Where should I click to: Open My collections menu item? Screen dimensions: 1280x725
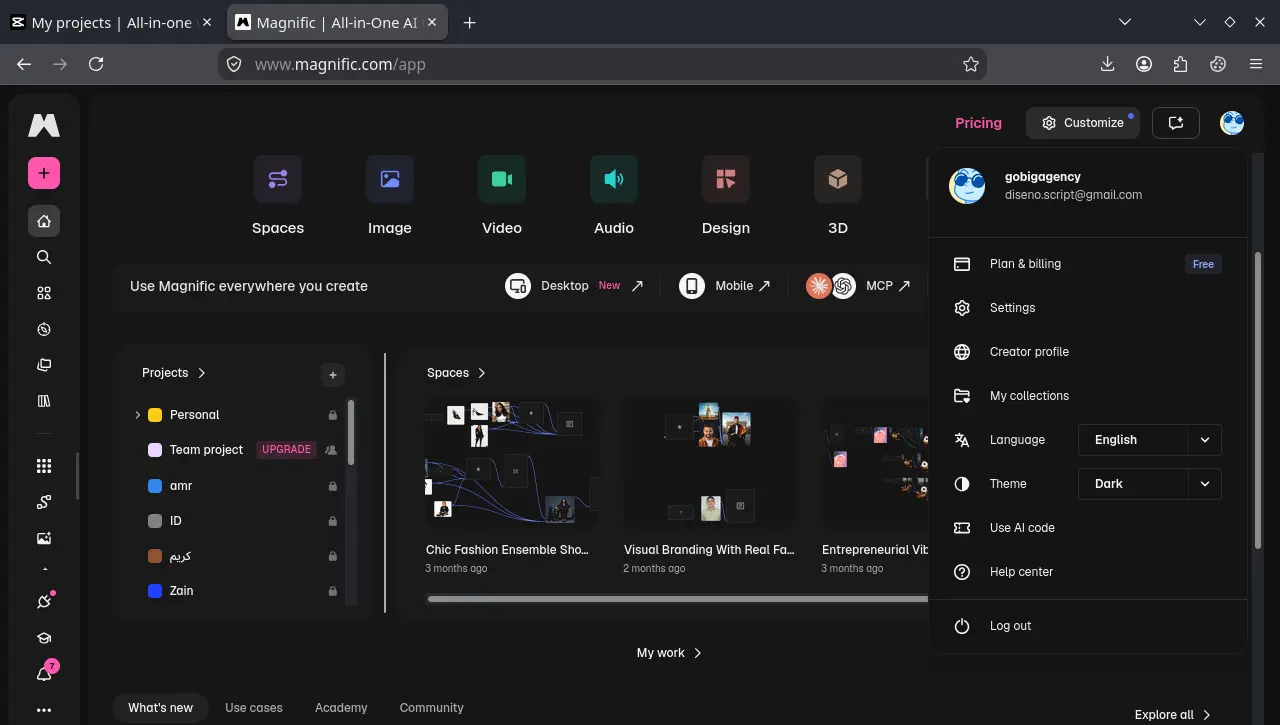click(x=1087, y=396)
